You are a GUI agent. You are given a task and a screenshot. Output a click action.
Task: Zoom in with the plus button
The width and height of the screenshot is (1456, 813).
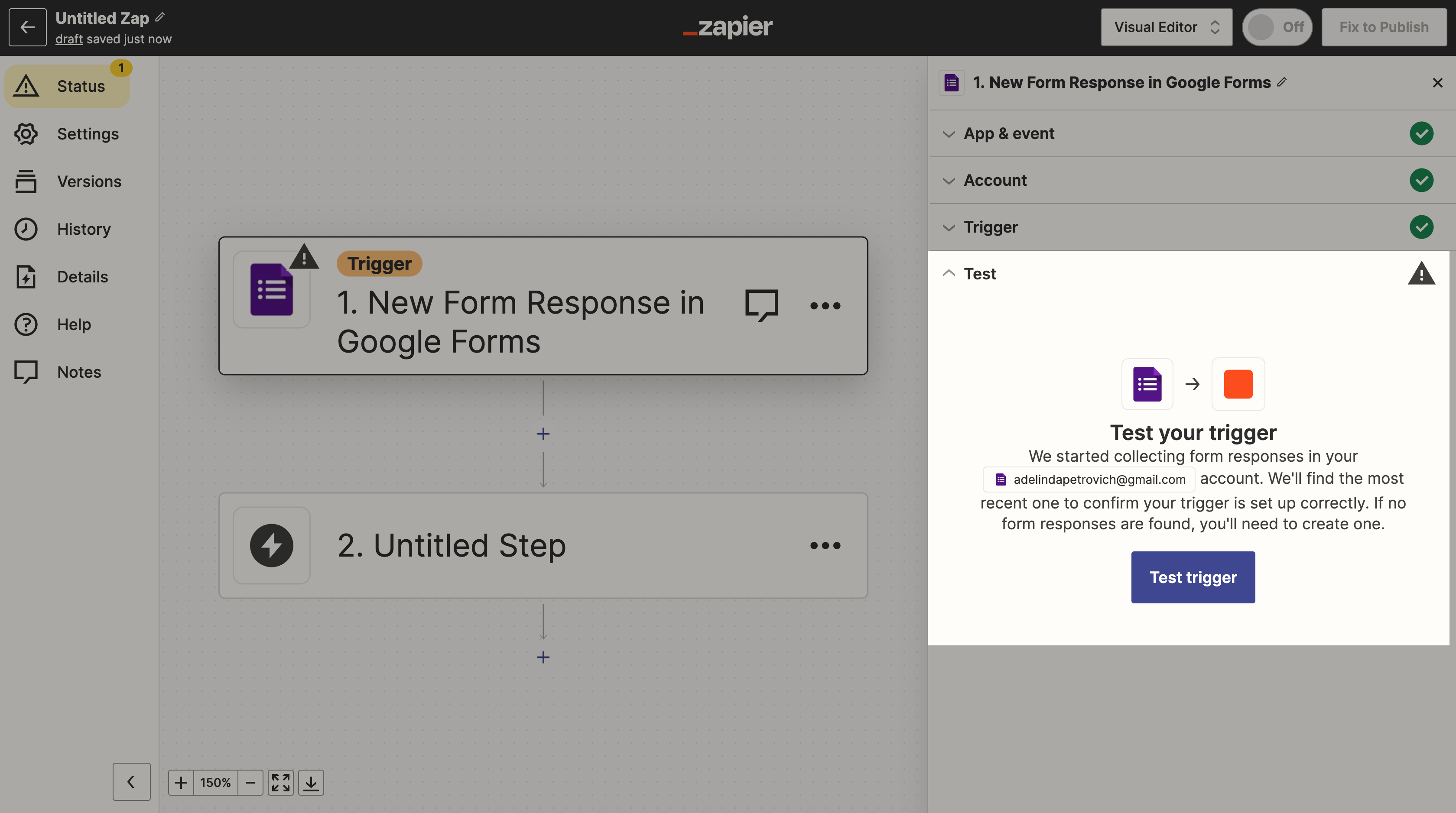pyautogui.click(x=181, y=783)
